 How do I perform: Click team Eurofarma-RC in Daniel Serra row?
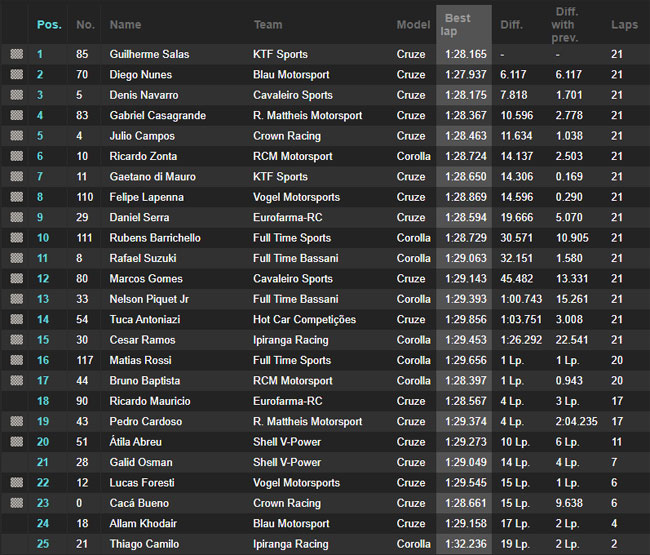(288, 218)
